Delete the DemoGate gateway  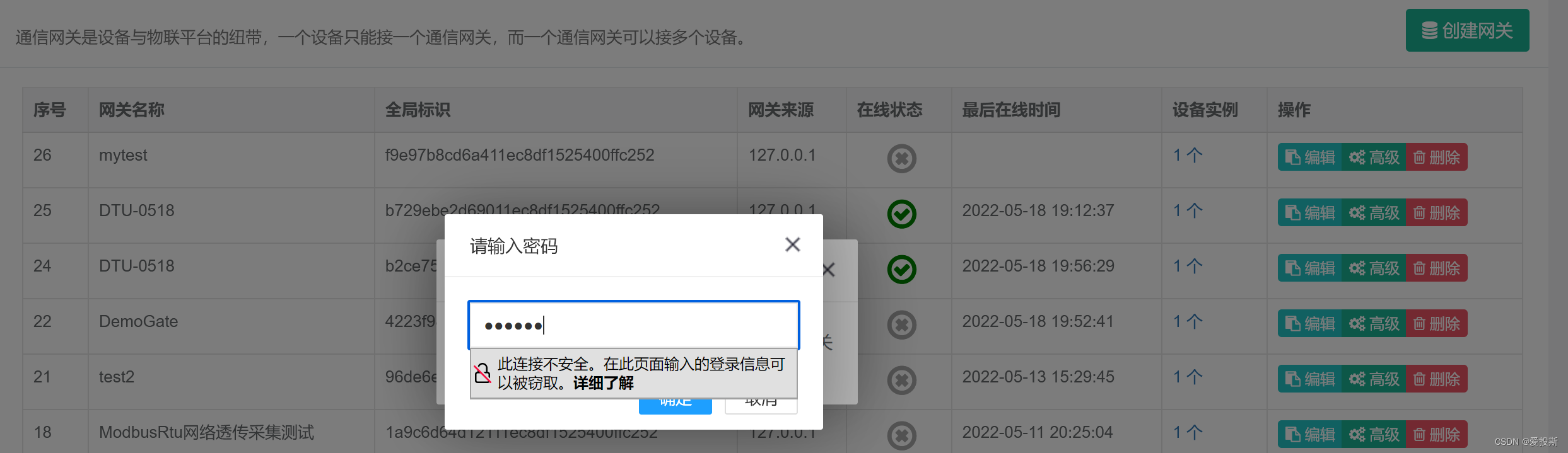(x=1437, y=323)
